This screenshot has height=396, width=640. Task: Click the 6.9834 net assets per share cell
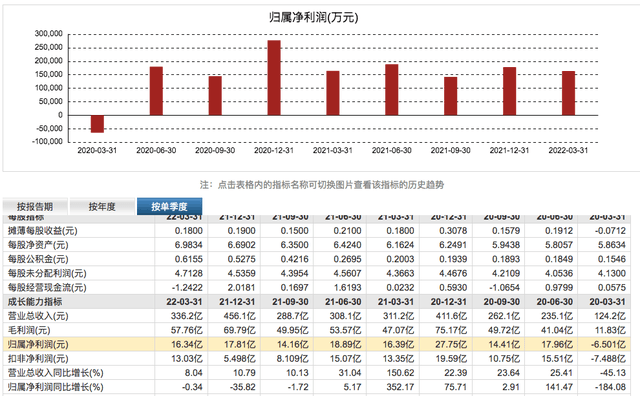pos(189,245)
